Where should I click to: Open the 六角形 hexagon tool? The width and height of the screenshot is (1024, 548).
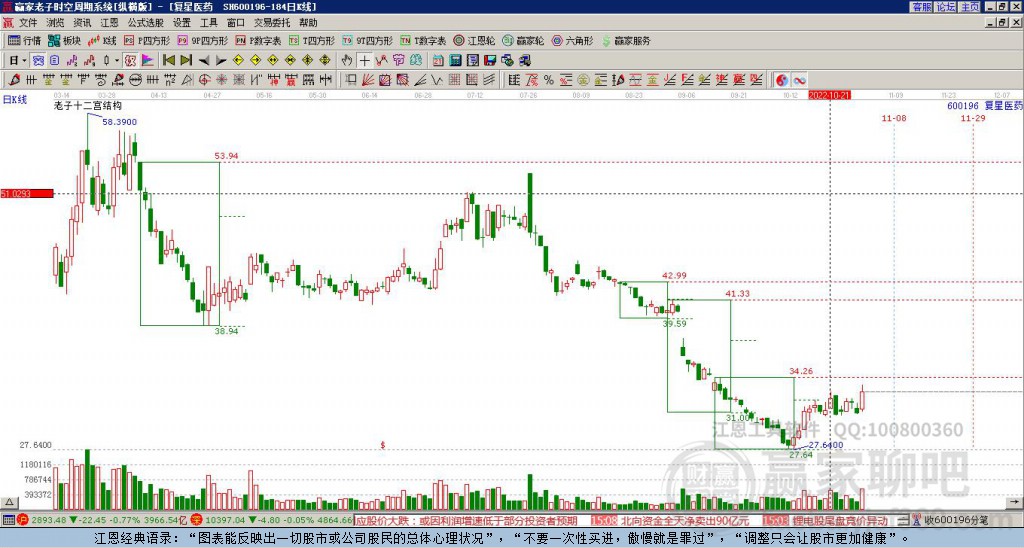coord(572,40)
